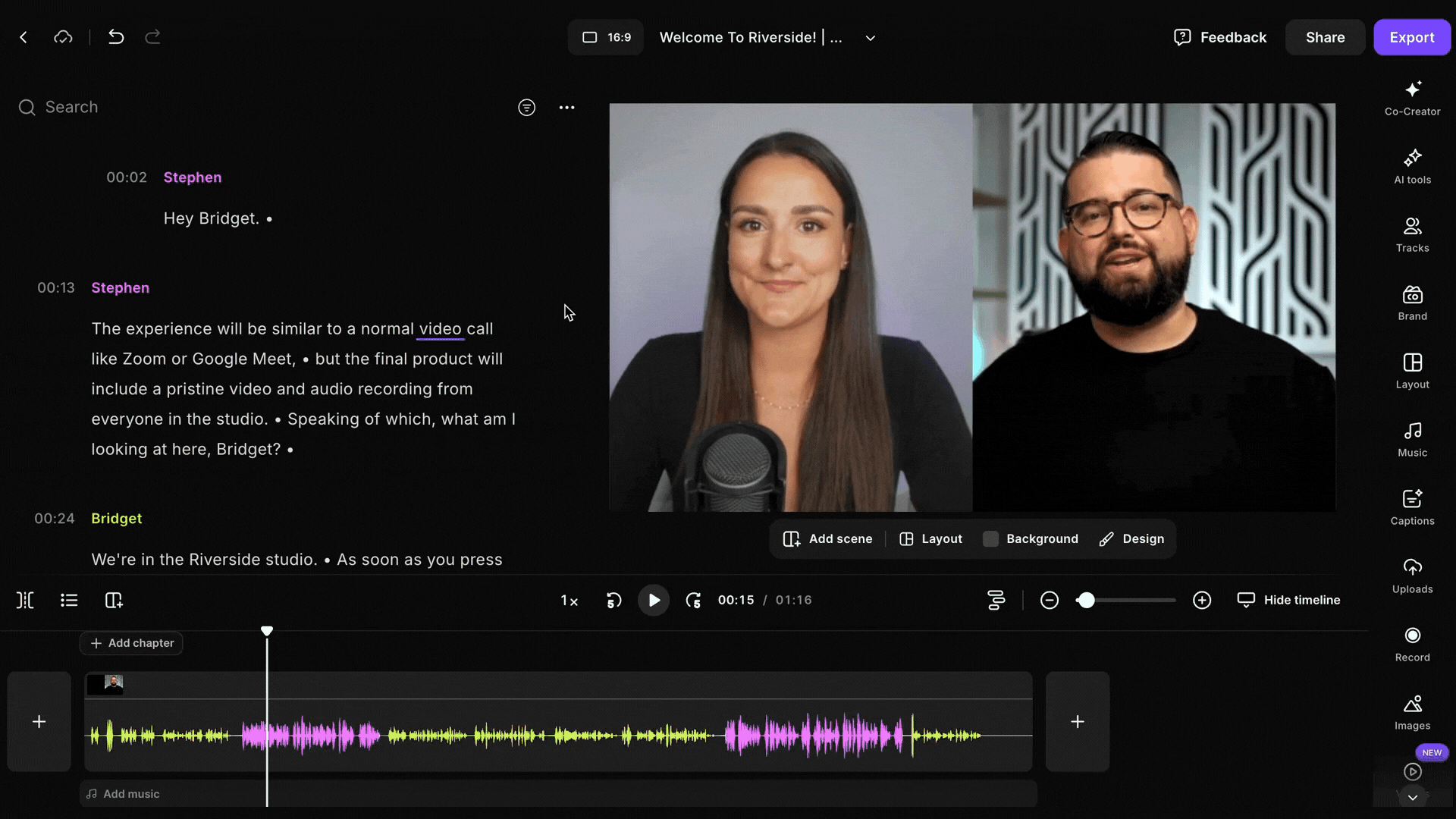Screen dimensions: 1456x819
Task: Open transcript filter icon
Action: [x=526, y=108]
